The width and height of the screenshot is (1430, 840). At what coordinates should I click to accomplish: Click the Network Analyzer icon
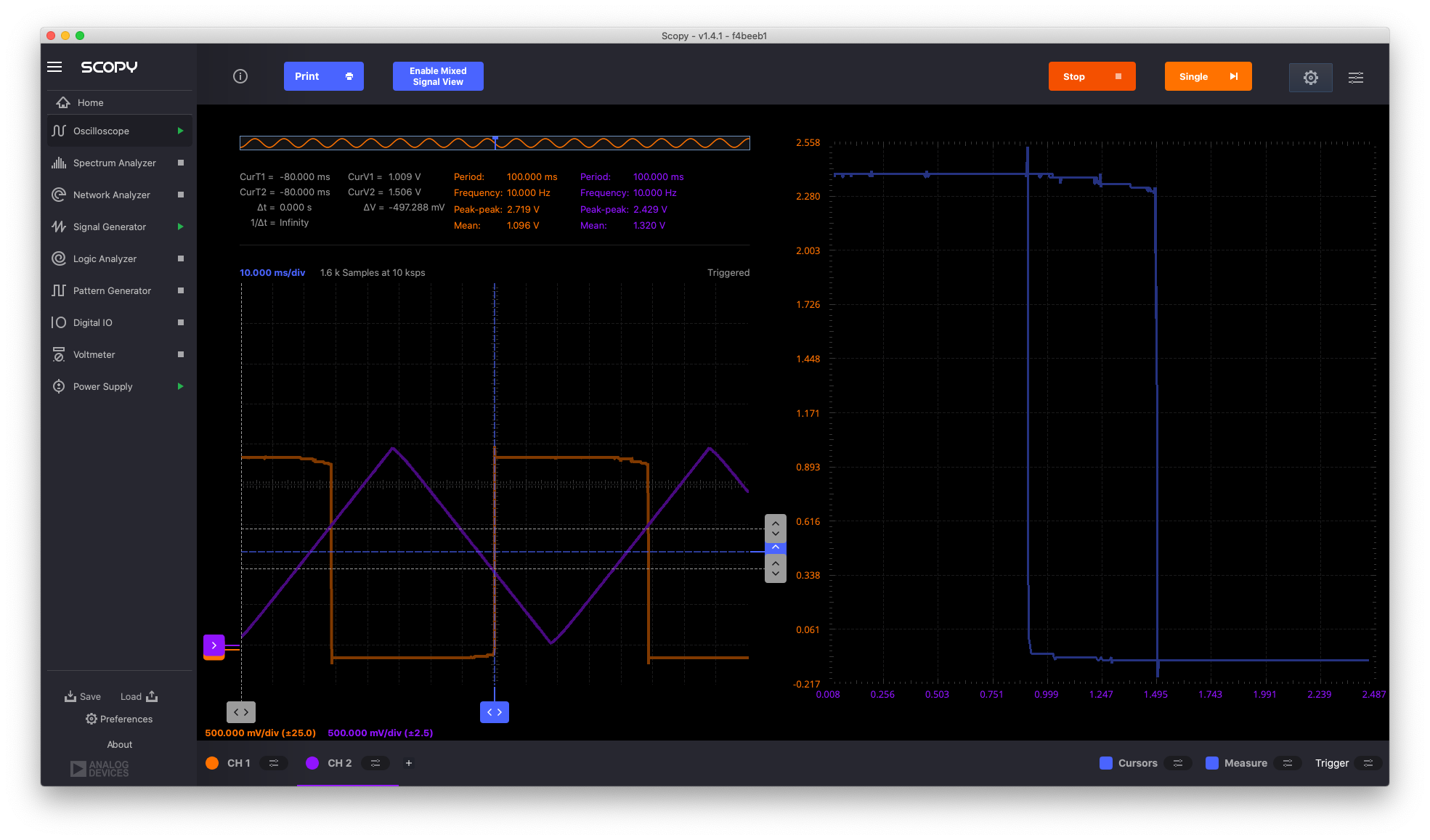59,195
